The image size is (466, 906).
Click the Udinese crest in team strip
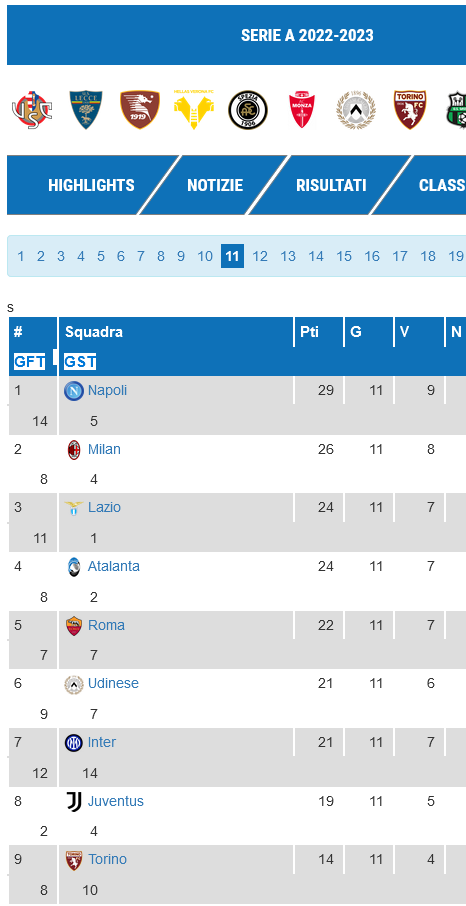356,110
